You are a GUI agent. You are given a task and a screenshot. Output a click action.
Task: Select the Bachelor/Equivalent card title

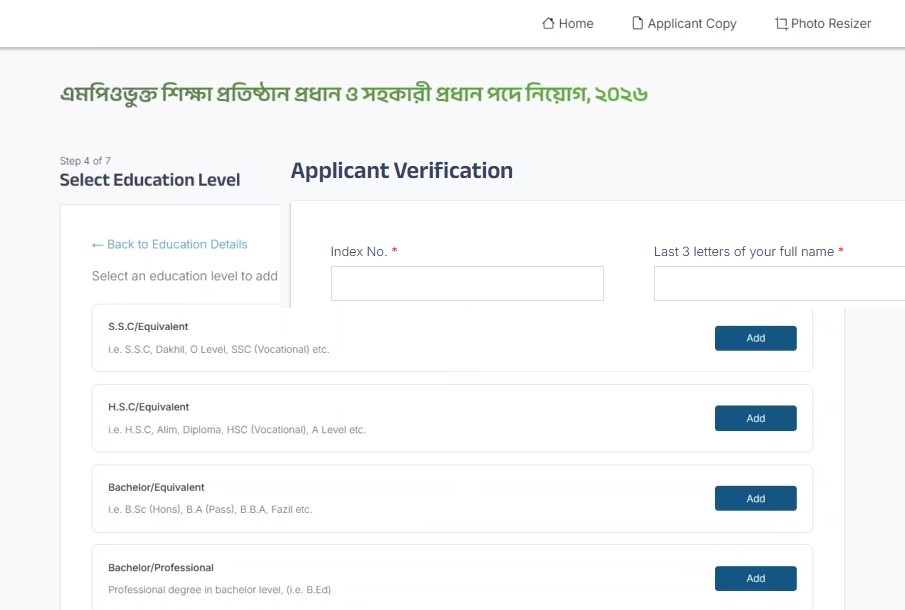[156, 487]
